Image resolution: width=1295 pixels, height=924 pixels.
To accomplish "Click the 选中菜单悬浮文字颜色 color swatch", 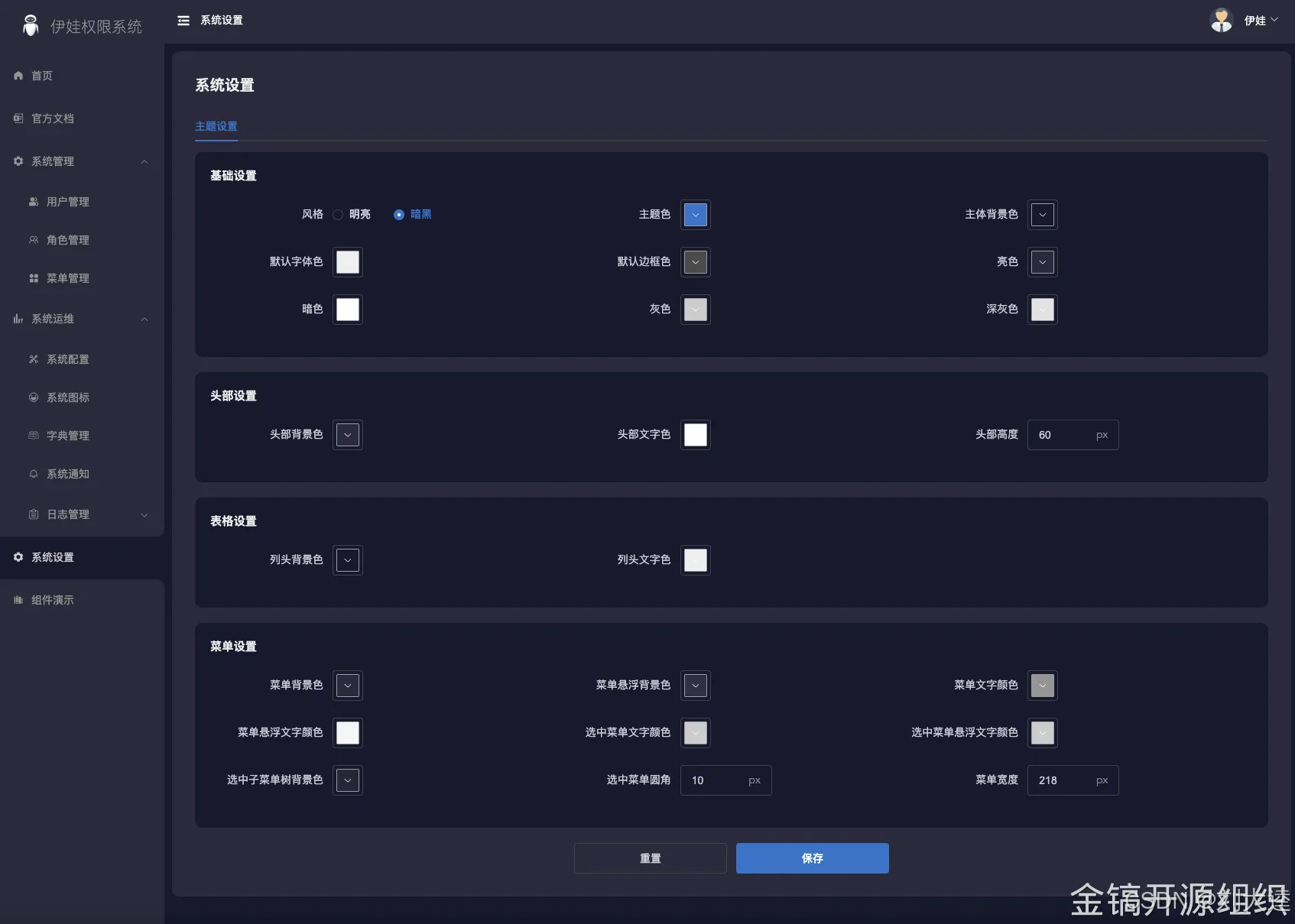I will 1043,733.
